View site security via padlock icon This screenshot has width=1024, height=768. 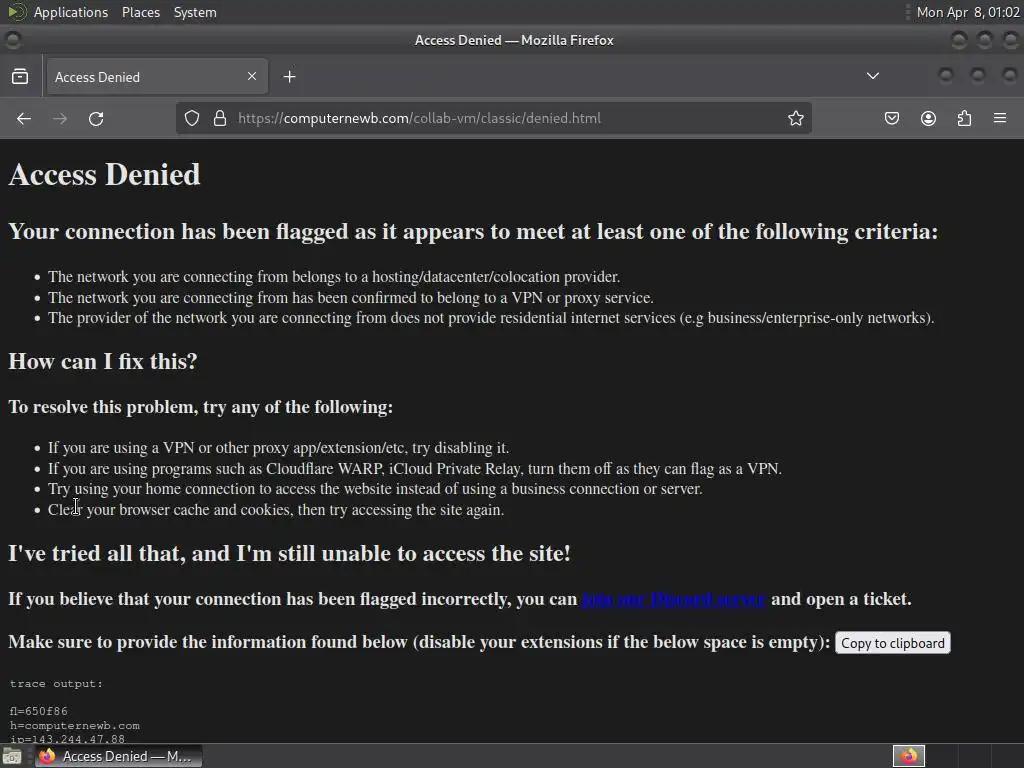click(220, 118)
